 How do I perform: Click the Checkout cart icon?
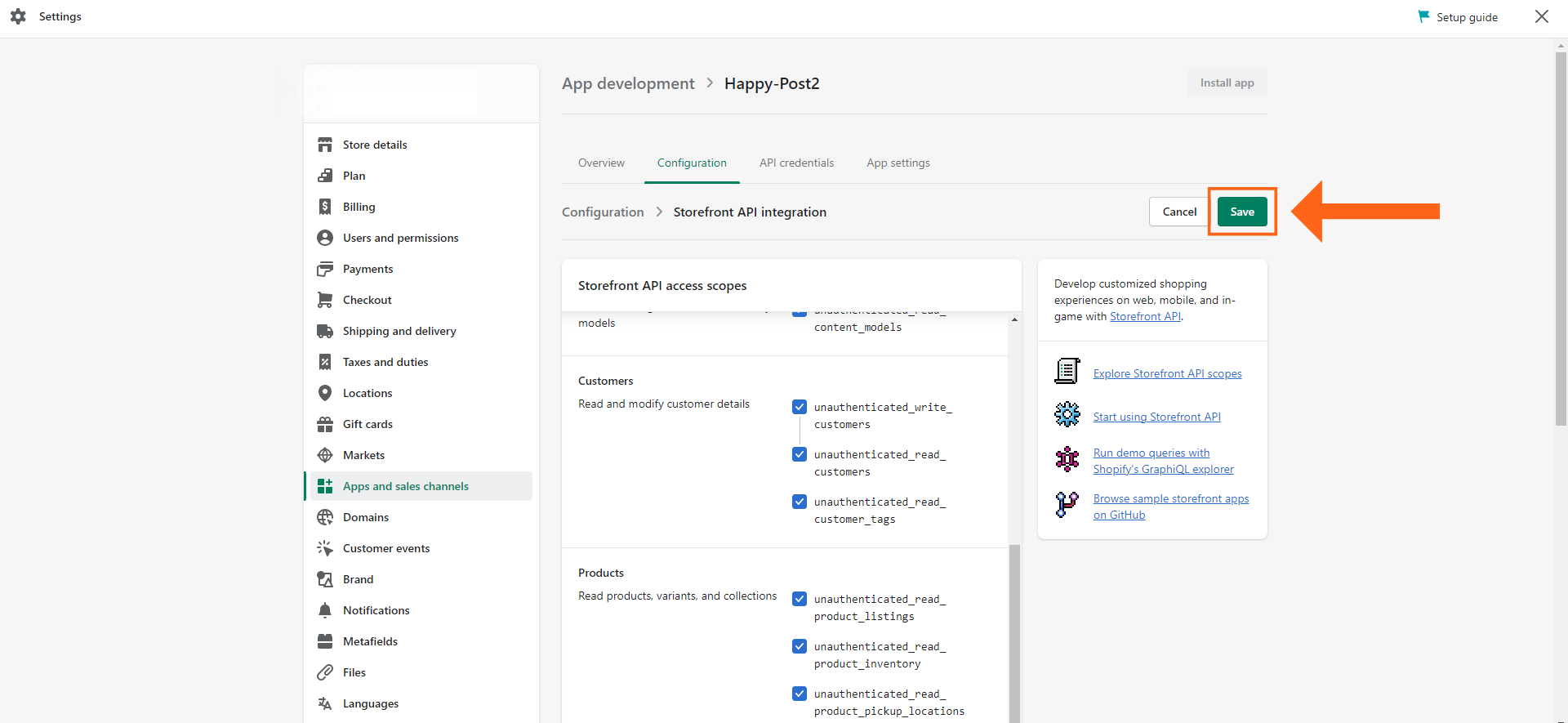pos(325,300)
